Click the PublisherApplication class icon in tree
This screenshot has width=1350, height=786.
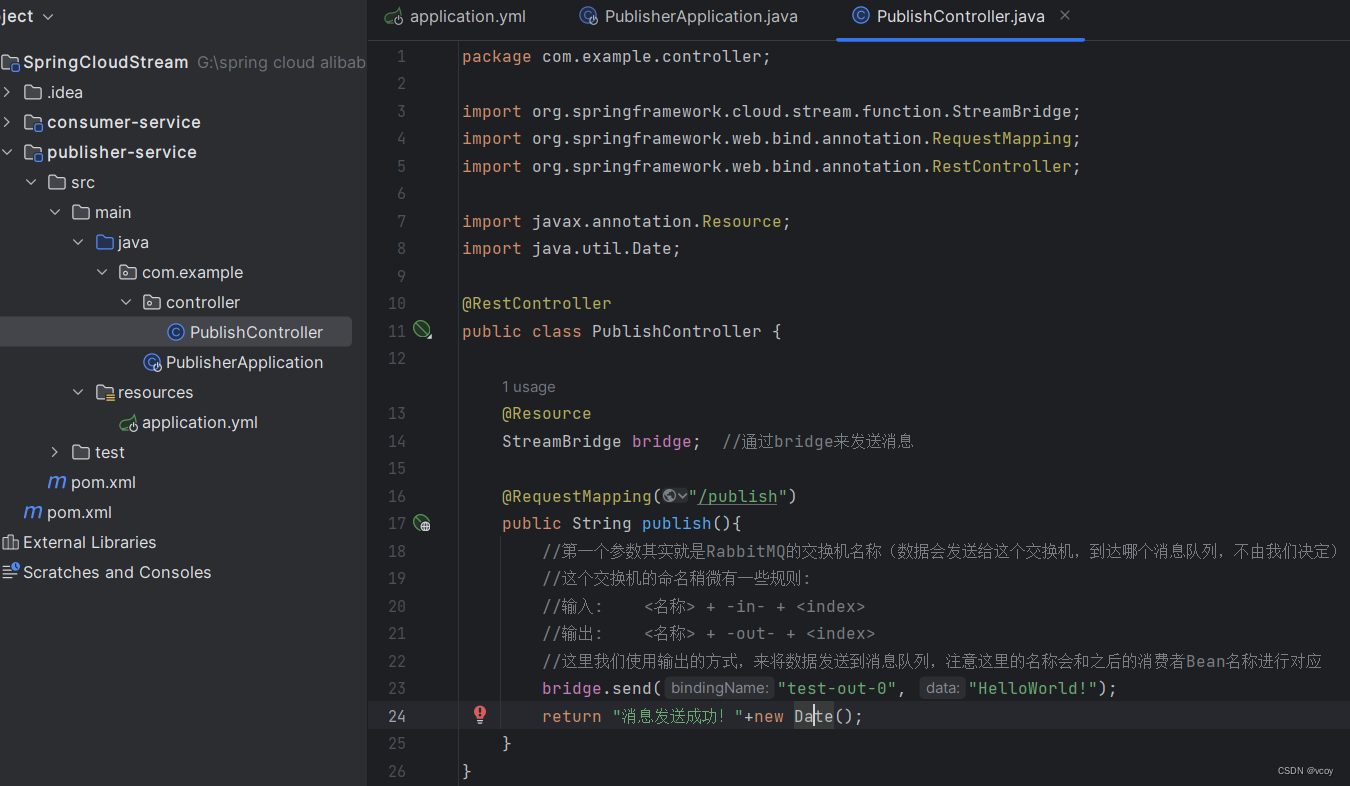point(152,362)
